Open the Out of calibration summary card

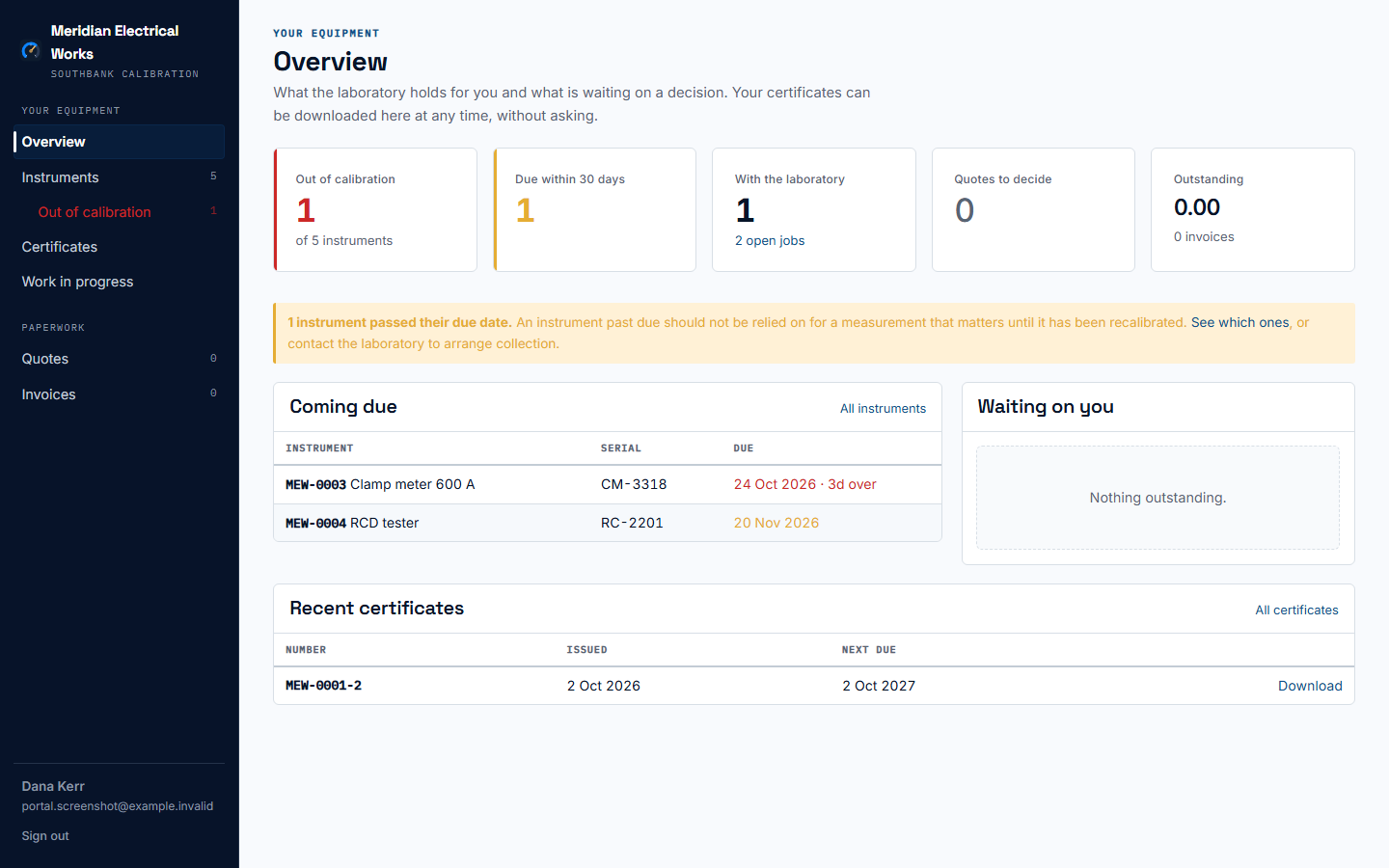coord(375,209)
